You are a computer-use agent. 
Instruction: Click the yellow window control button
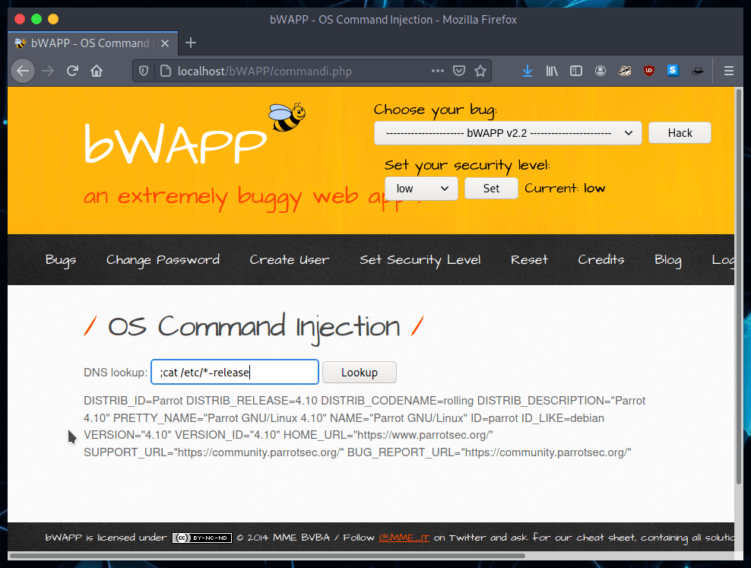(53, 19)
